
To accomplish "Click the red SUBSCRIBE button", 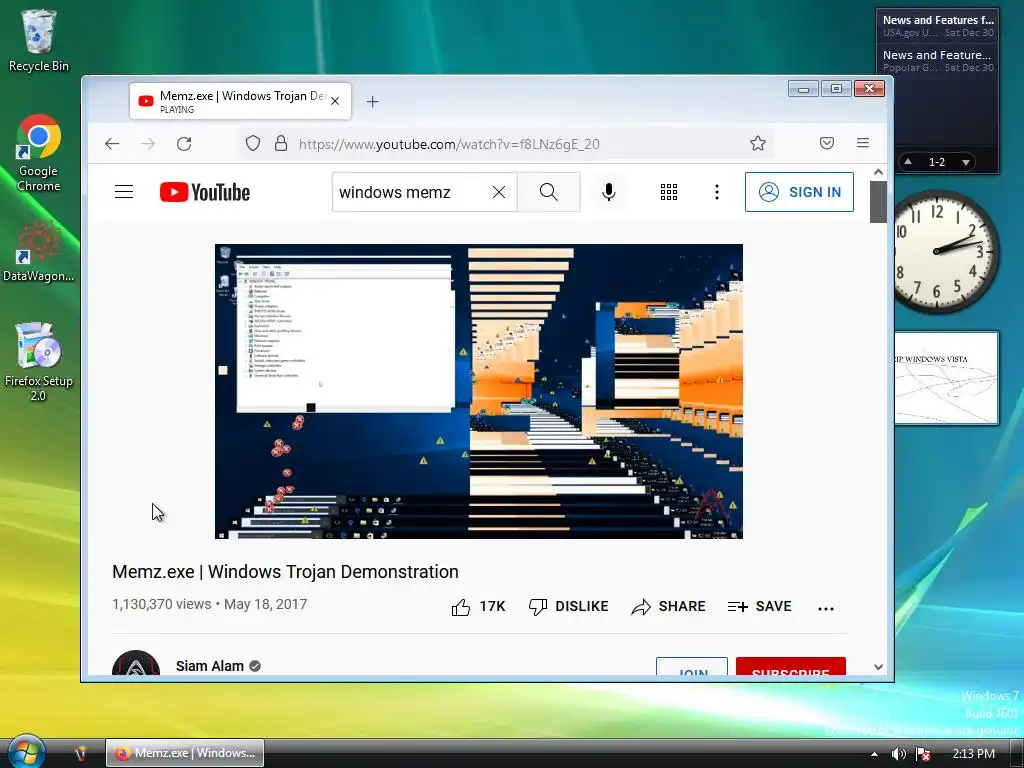I will [x=791, y=667].
